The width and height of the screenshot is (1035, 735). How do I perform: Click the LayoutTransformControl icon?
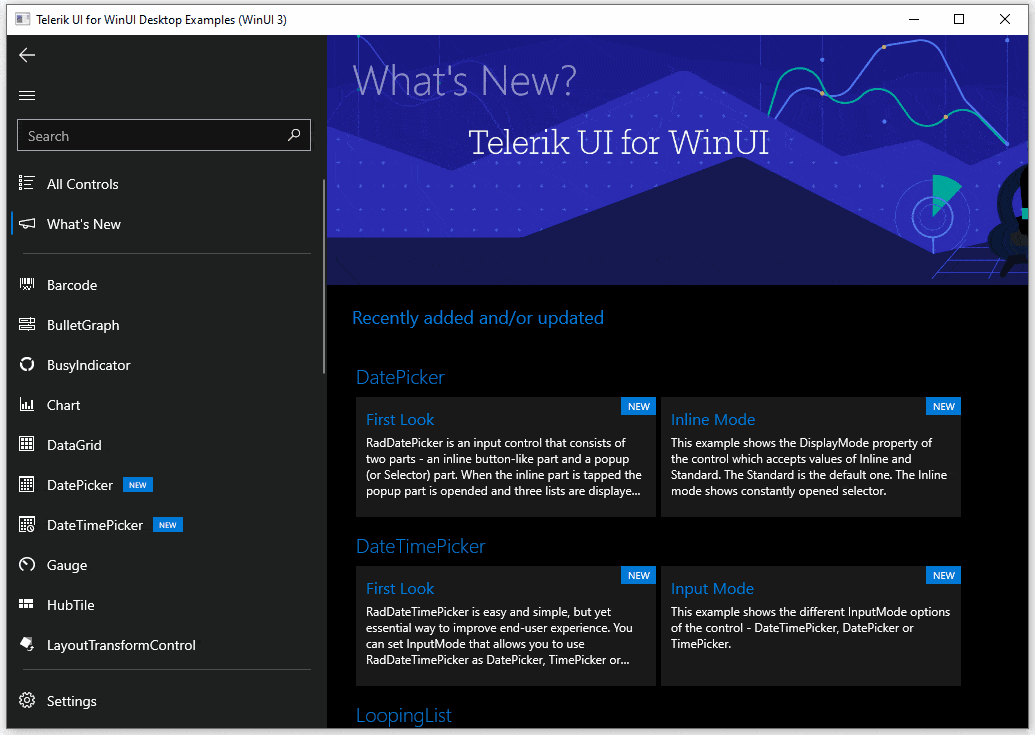tap(26, 644)
